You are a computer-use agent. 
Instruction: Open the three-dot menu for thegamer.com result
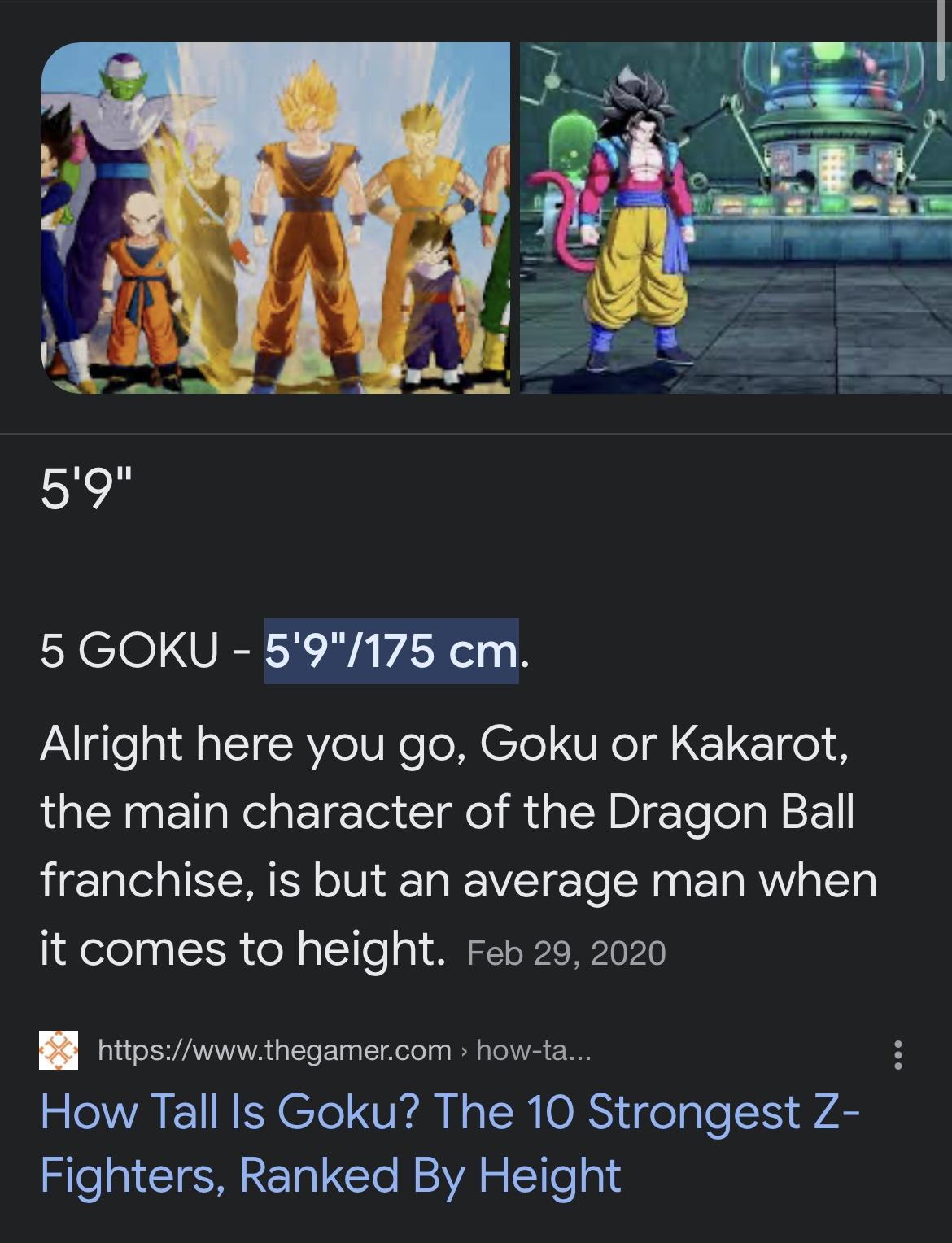pos(898,1054)
